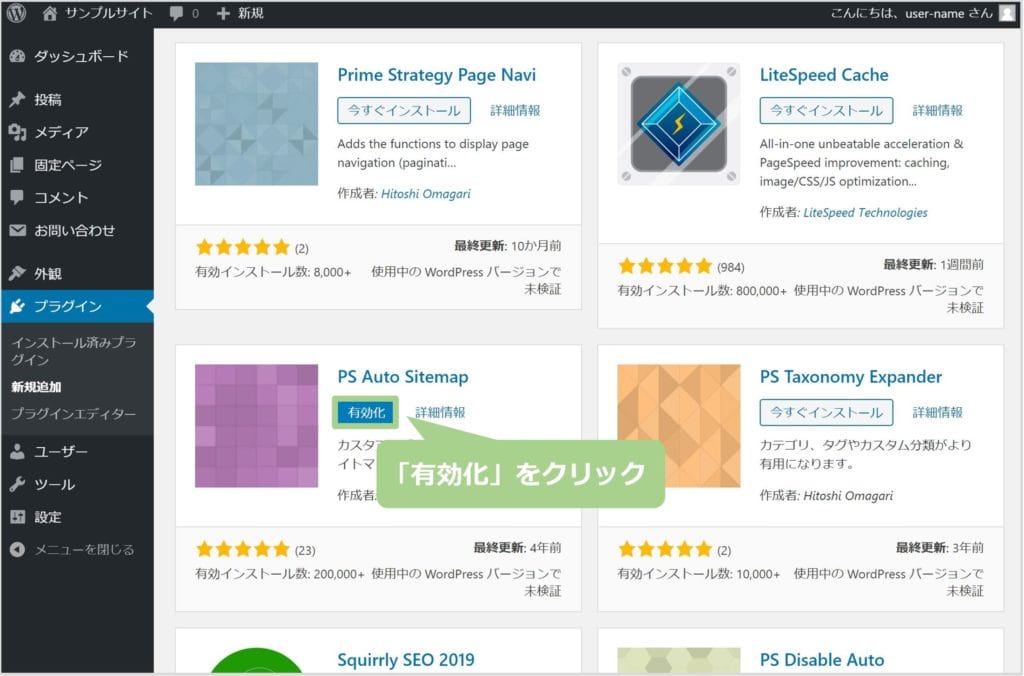Viewport: 1024px width, 676px height.
Task: Click Prime Strategy Page Navi plugin thumbnail
Action: (256, 124)
